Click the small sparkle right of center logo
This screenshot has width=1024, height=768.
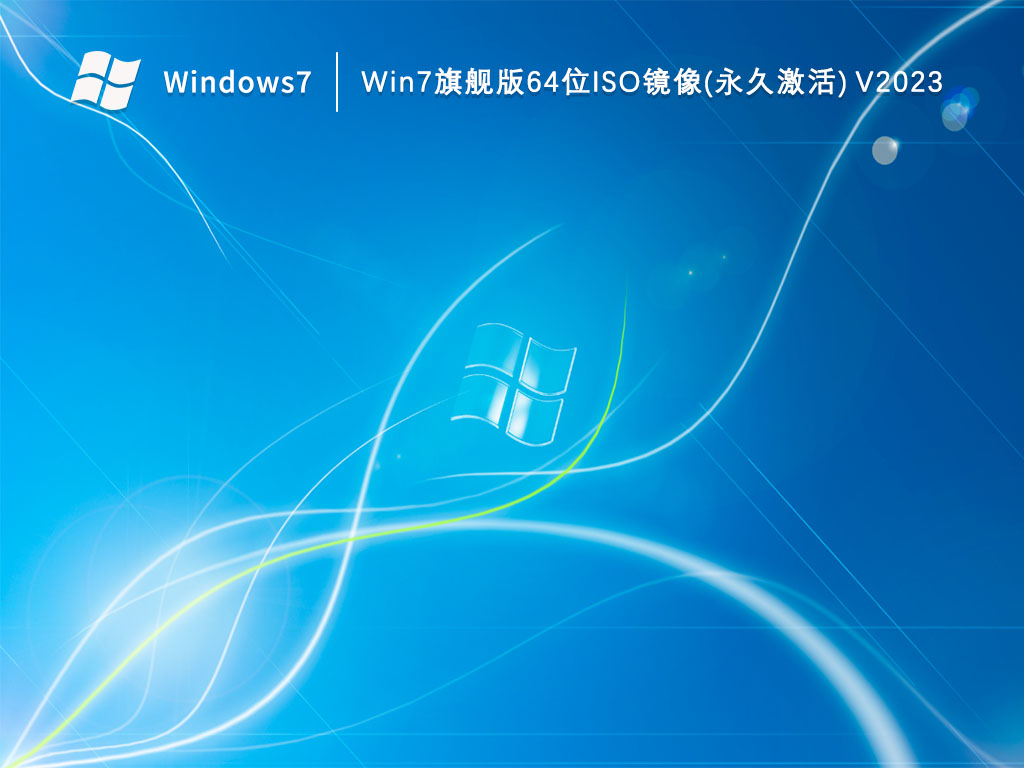coord(688,272)
